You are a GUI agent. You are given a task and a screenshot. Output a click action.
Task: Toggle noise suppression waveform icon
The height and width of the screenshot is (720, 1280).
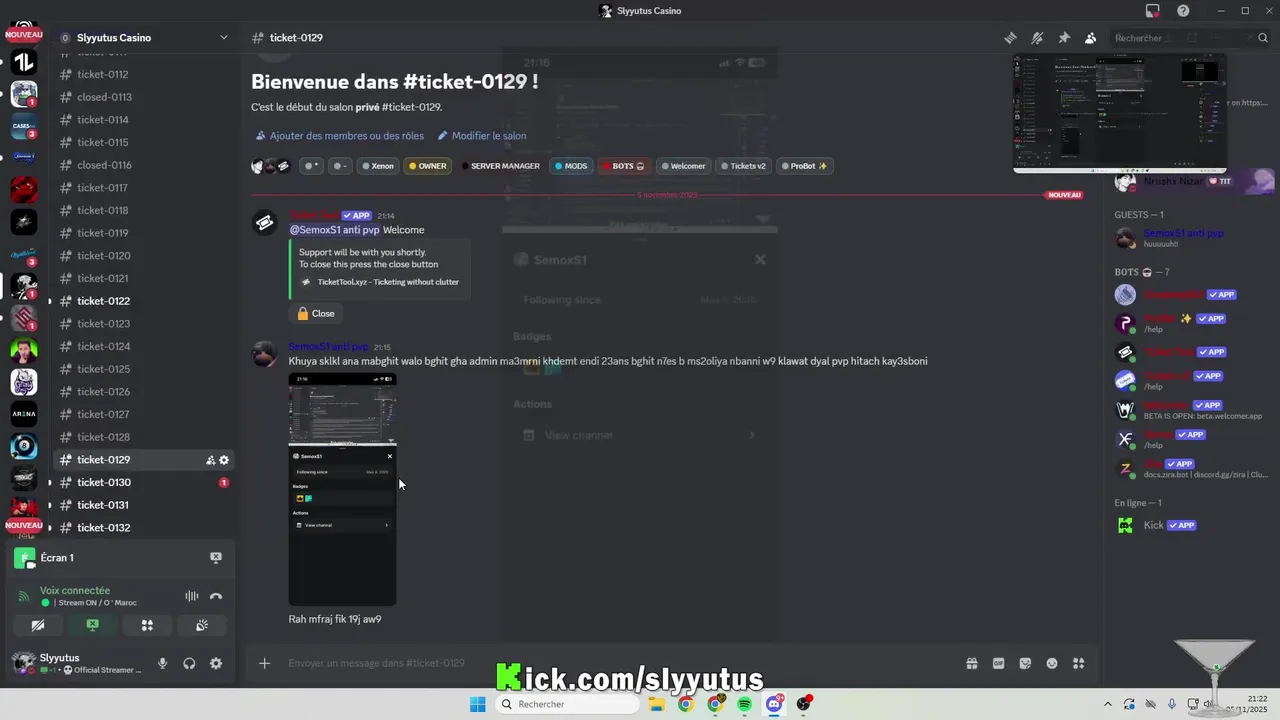pos(191,596)
